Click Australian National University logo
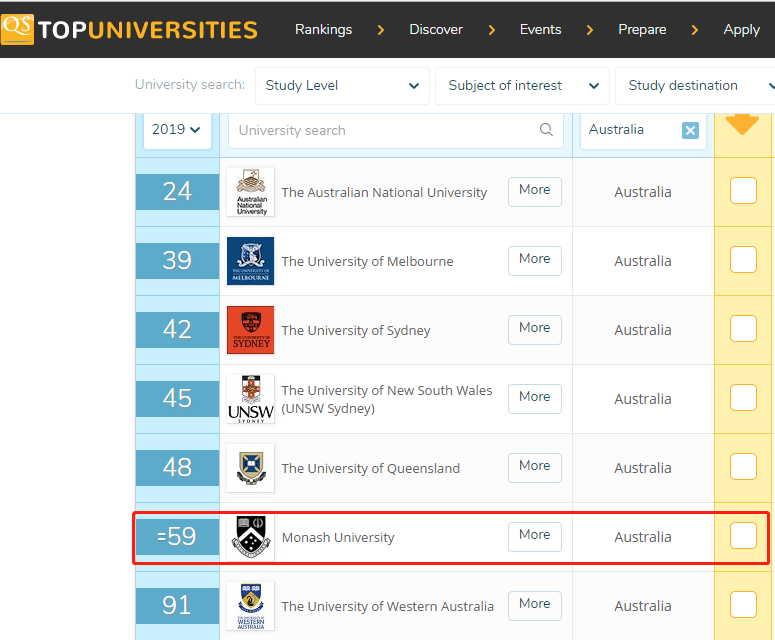The height and width of the screenshot is (640, 775). pyautogui.click(x=250, y=192)
